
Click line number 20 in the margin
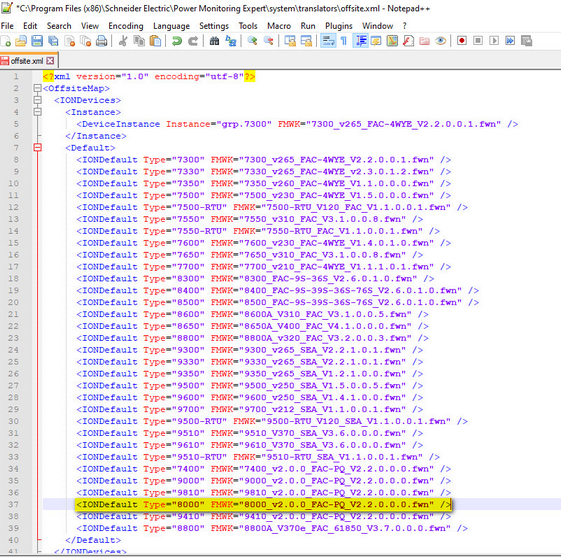tap(13, 302)
